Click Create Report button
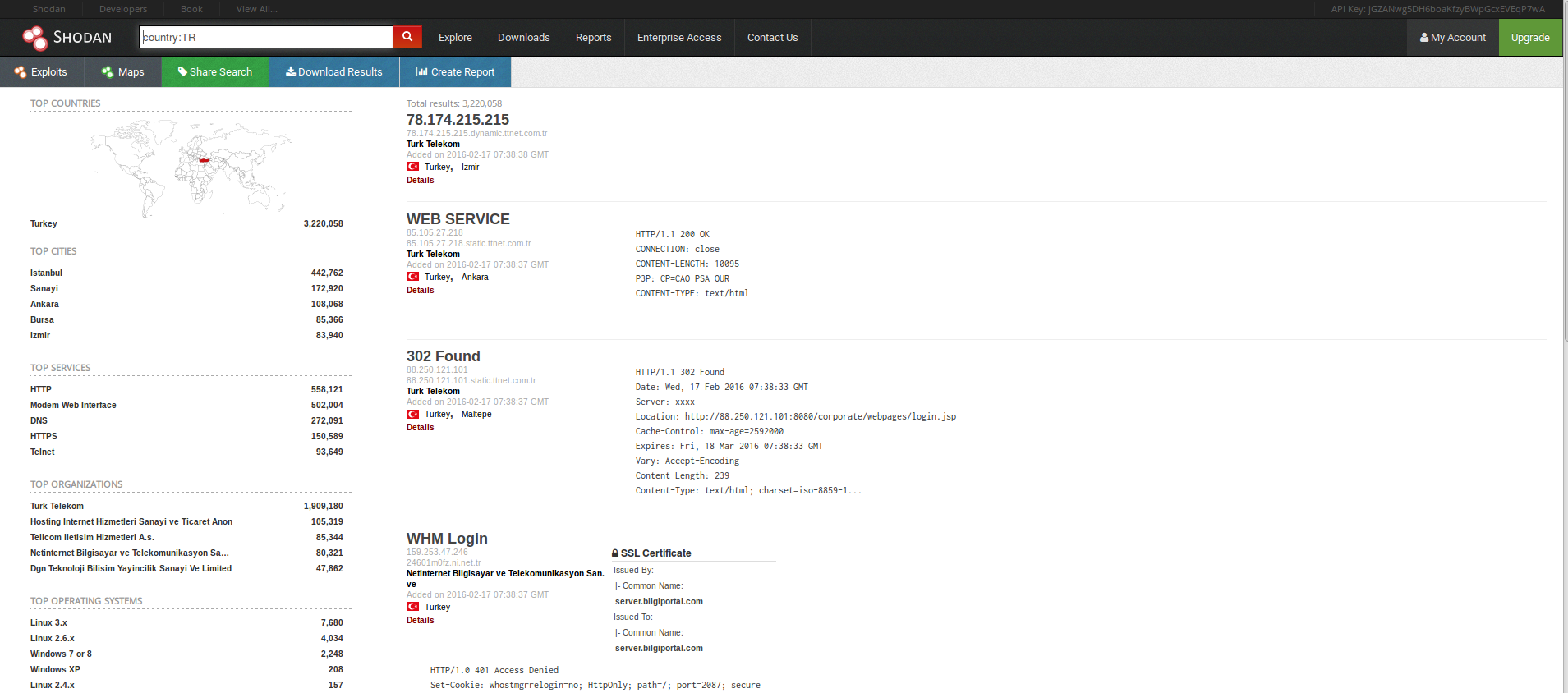This screenshot has width=1568, height=693. 455,72
